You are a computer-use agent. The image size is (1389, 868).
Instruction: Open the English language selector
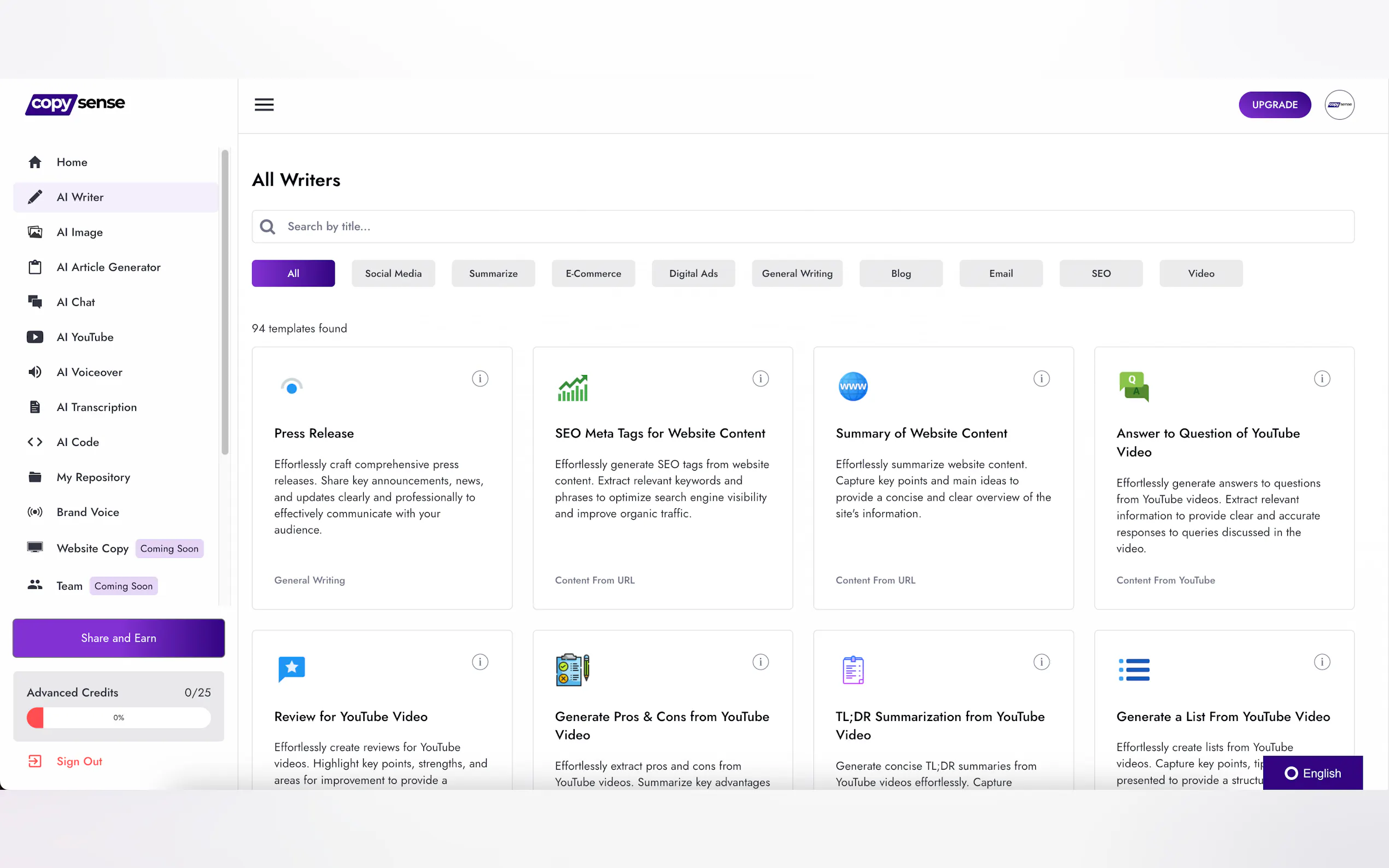pos(1312,773)
